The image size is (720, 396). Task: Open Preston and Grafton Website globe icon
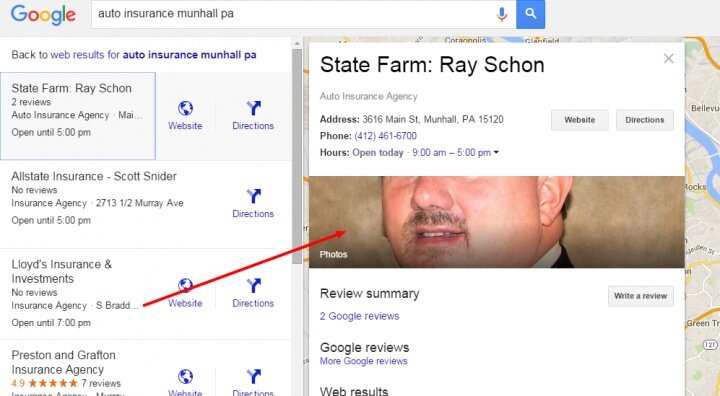(x=185, y=376)
